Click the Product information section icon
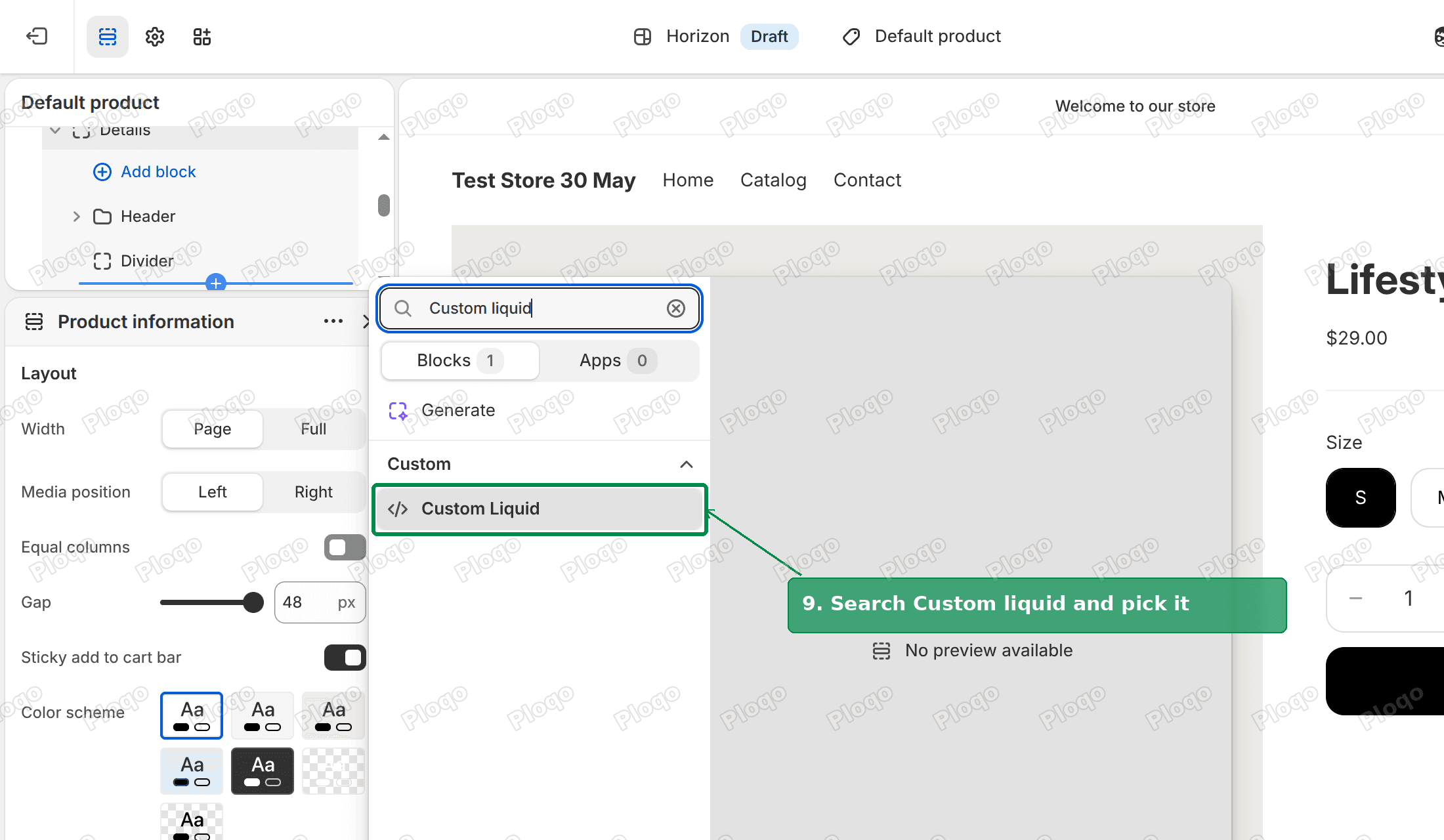The image size is (1444, 840). pyautogui.click(x=34, y=322)
